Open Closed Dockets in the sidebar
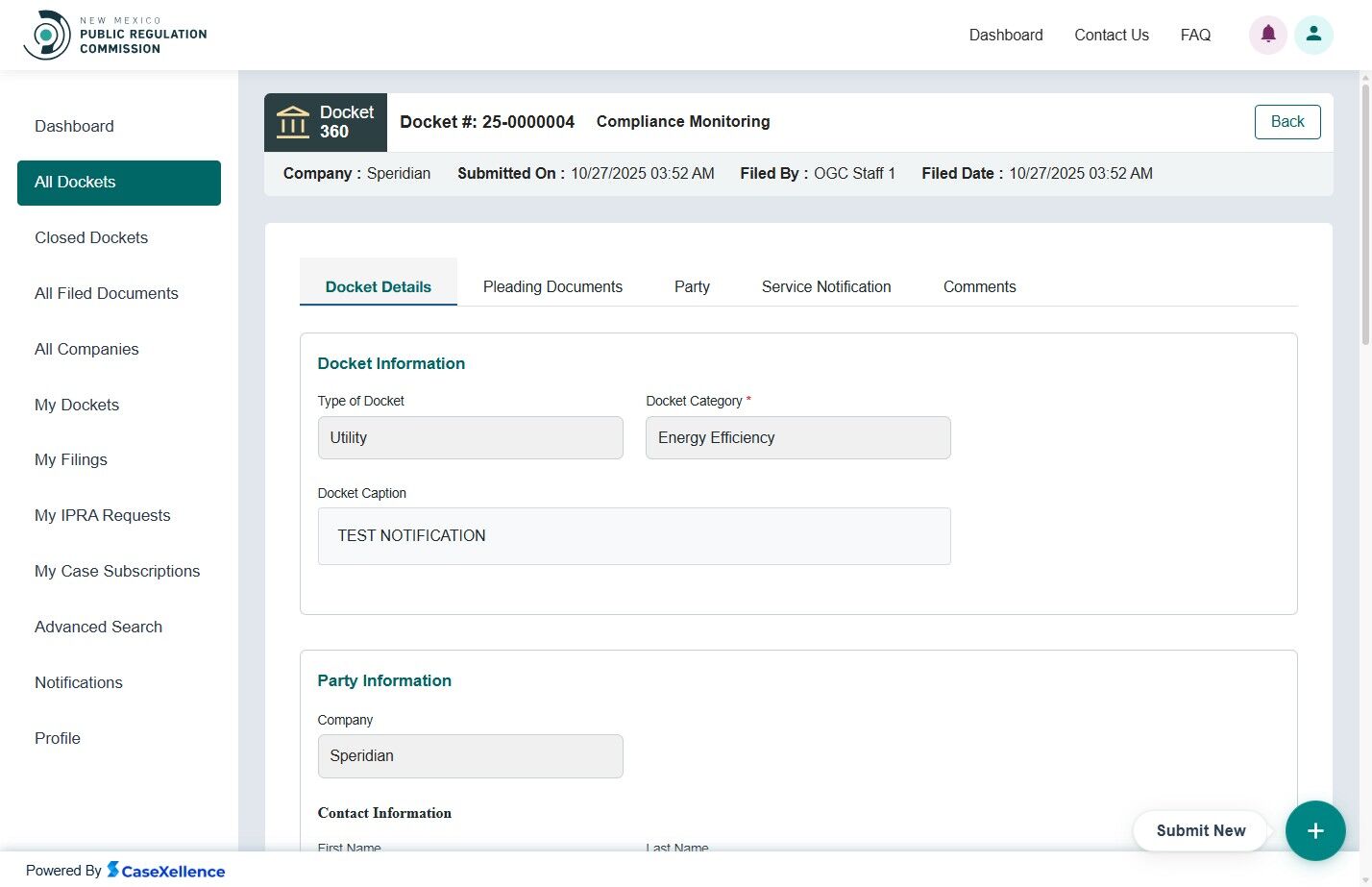 pyautogui.click(x=90, y=237)
